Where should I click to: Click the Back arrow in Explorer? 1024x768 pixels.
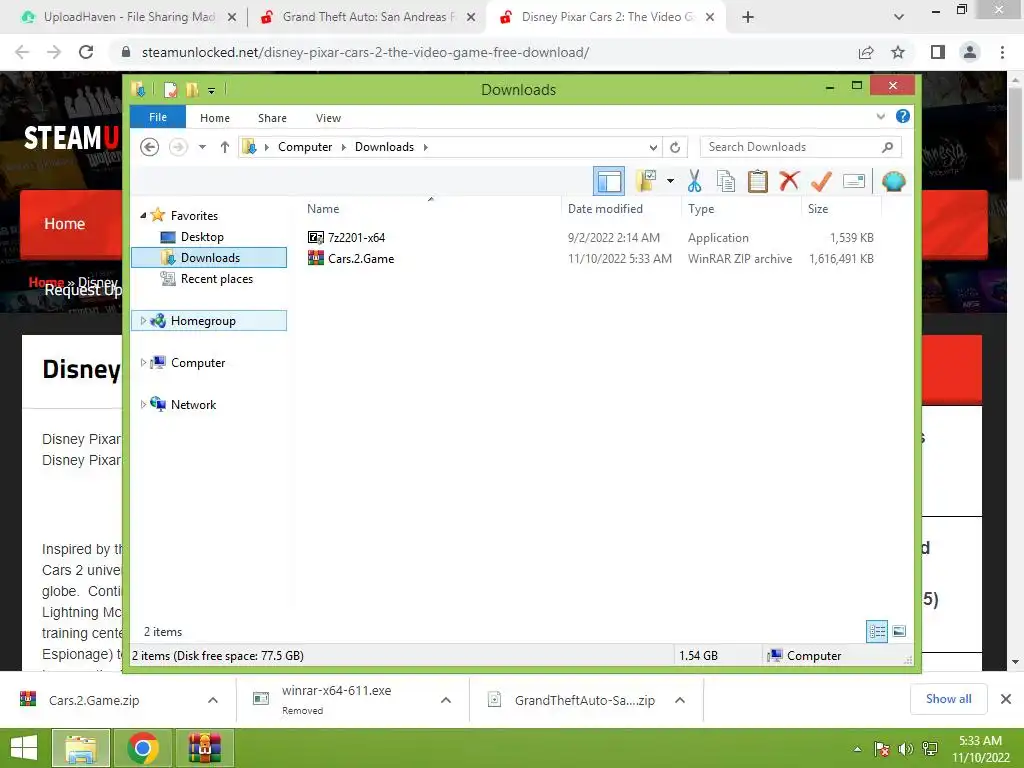150,147
